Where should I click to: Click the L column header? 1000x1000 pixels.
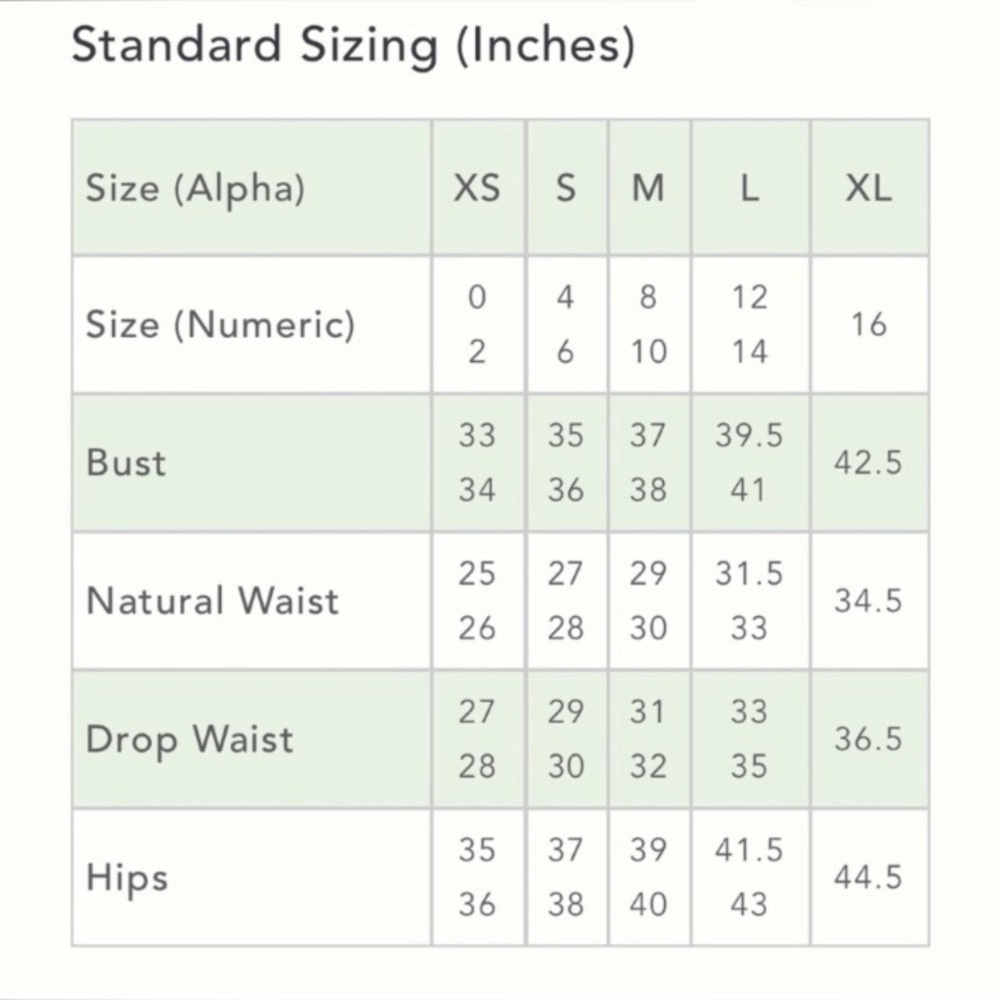coord(749,189)
